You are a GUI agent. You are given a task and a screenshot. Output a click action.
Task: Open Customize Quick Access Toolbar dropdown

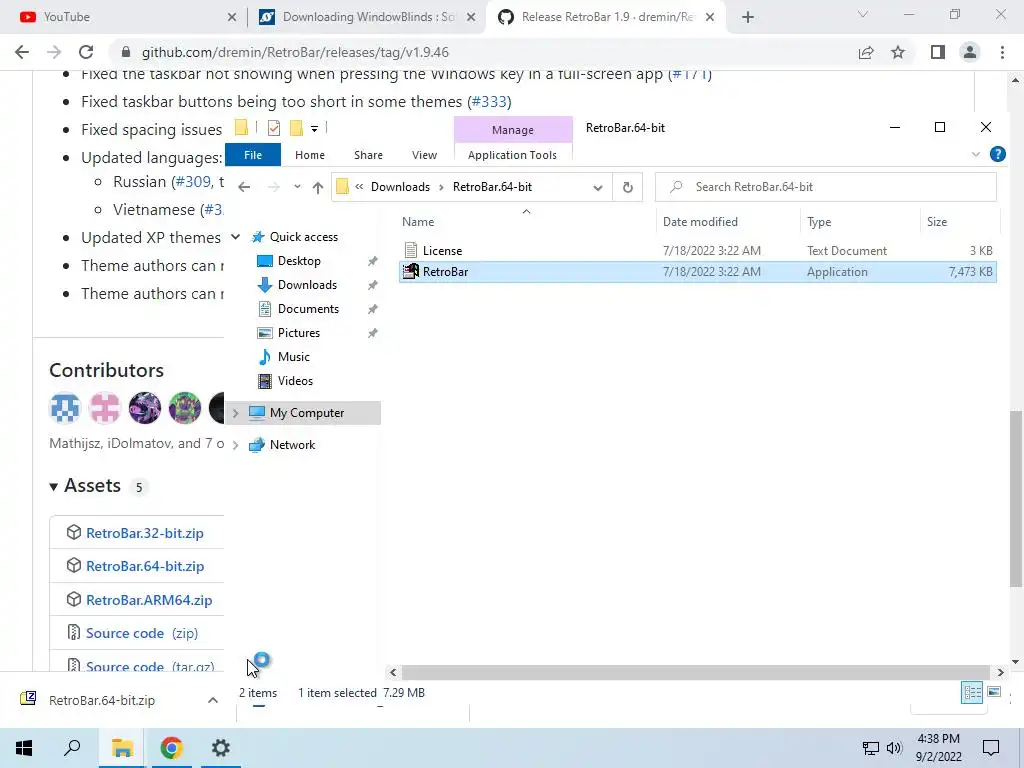[314, 128]
